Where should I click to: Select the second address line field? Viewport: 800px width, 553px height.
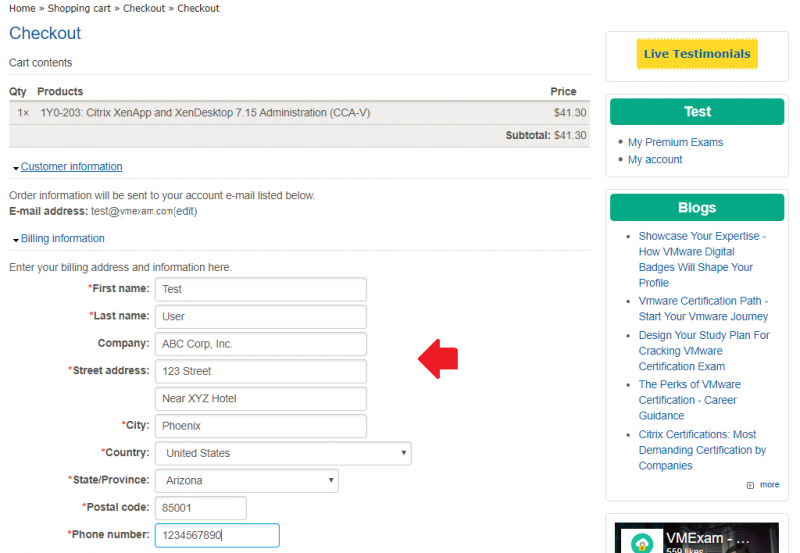coord(260,398)
